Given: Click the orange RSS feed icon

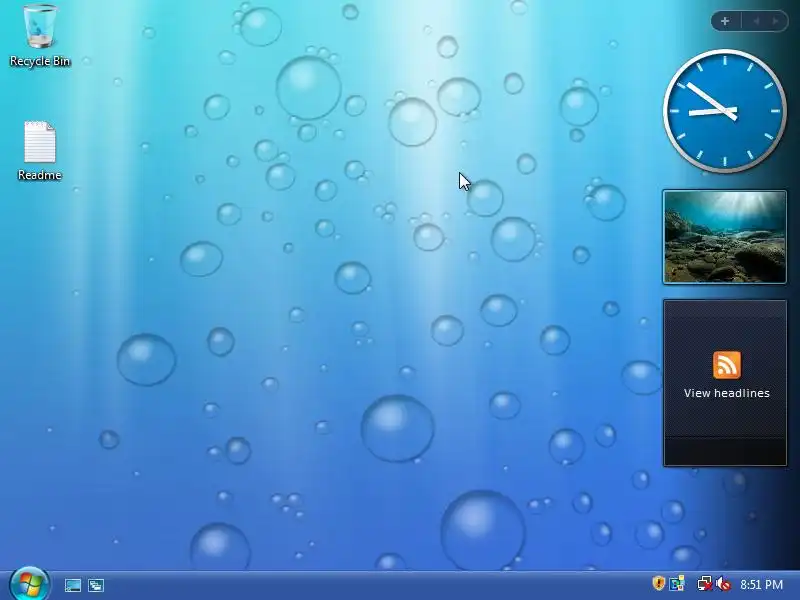Looking at the screenshot, I should click(727, 365).
